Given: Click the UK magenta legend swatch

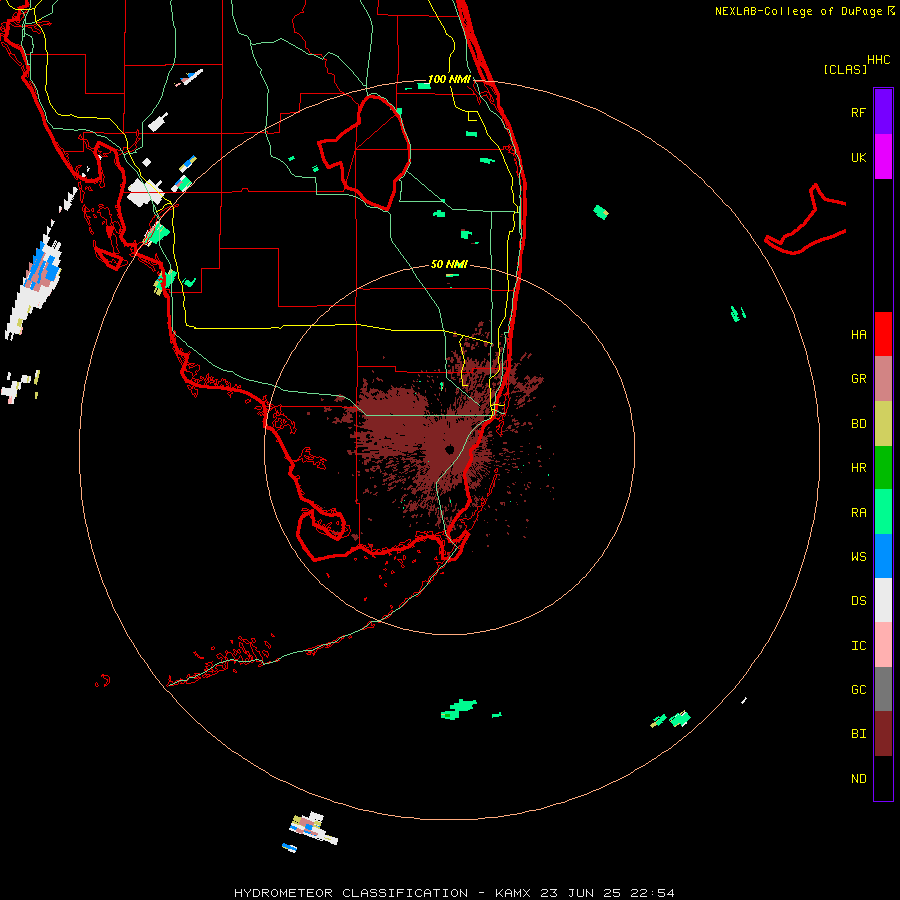Looking at the screenshot, I should (x=883, y=157).
